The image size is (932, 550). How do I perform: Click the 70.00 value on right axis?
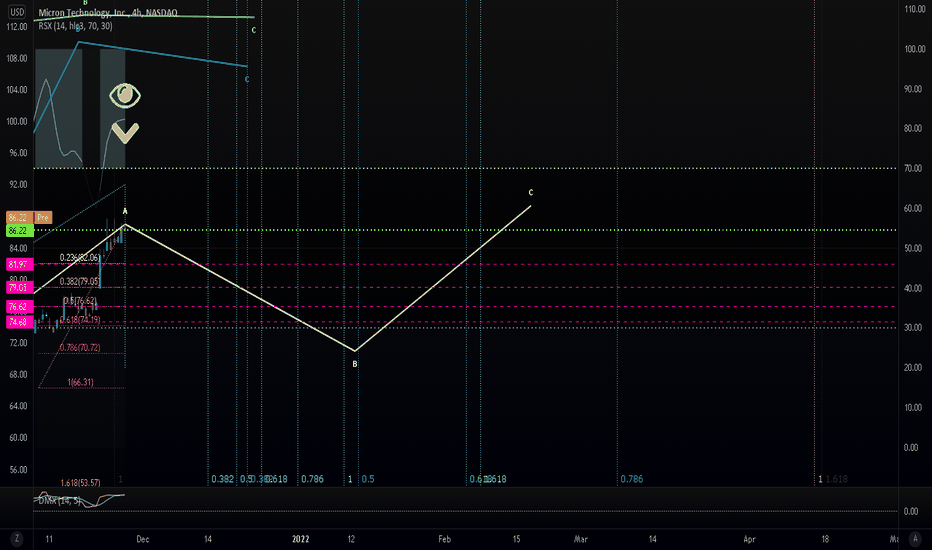[913, 169]
